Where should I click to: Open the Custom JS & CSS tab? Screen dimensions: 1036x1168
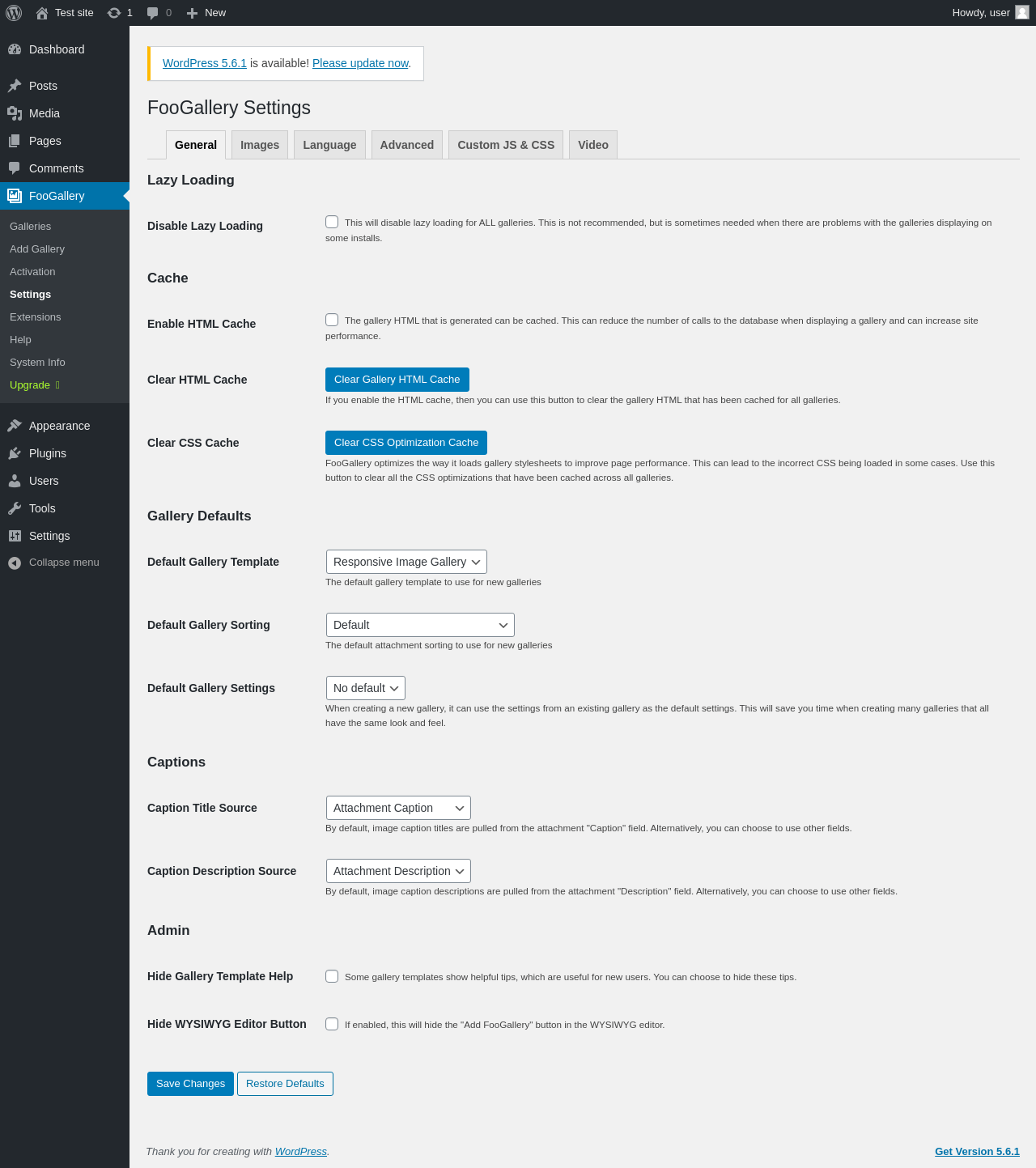[506, 145]
